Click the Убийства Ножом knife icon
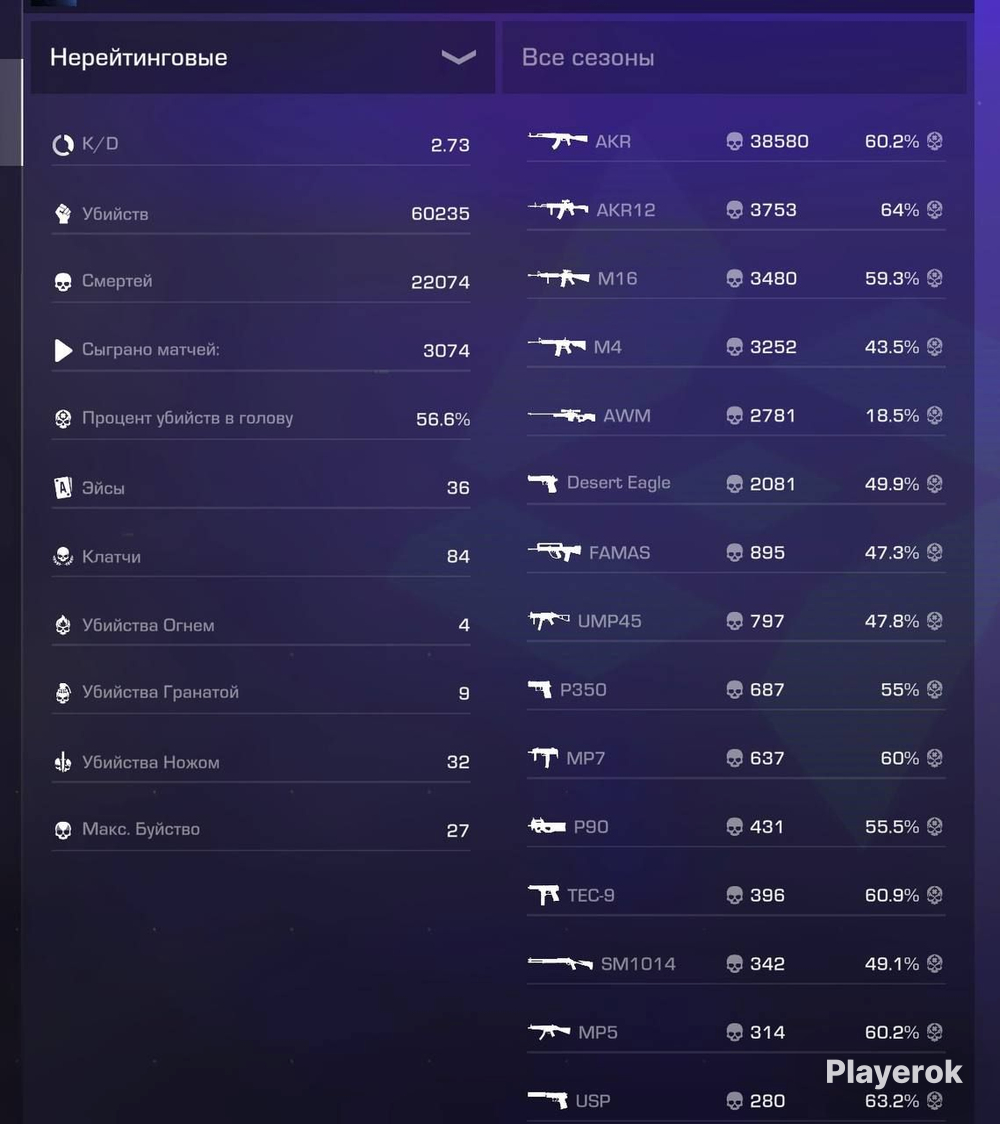Image resolution: width=1000 pixels, height=1124 pixels. [x=63, y=762]
